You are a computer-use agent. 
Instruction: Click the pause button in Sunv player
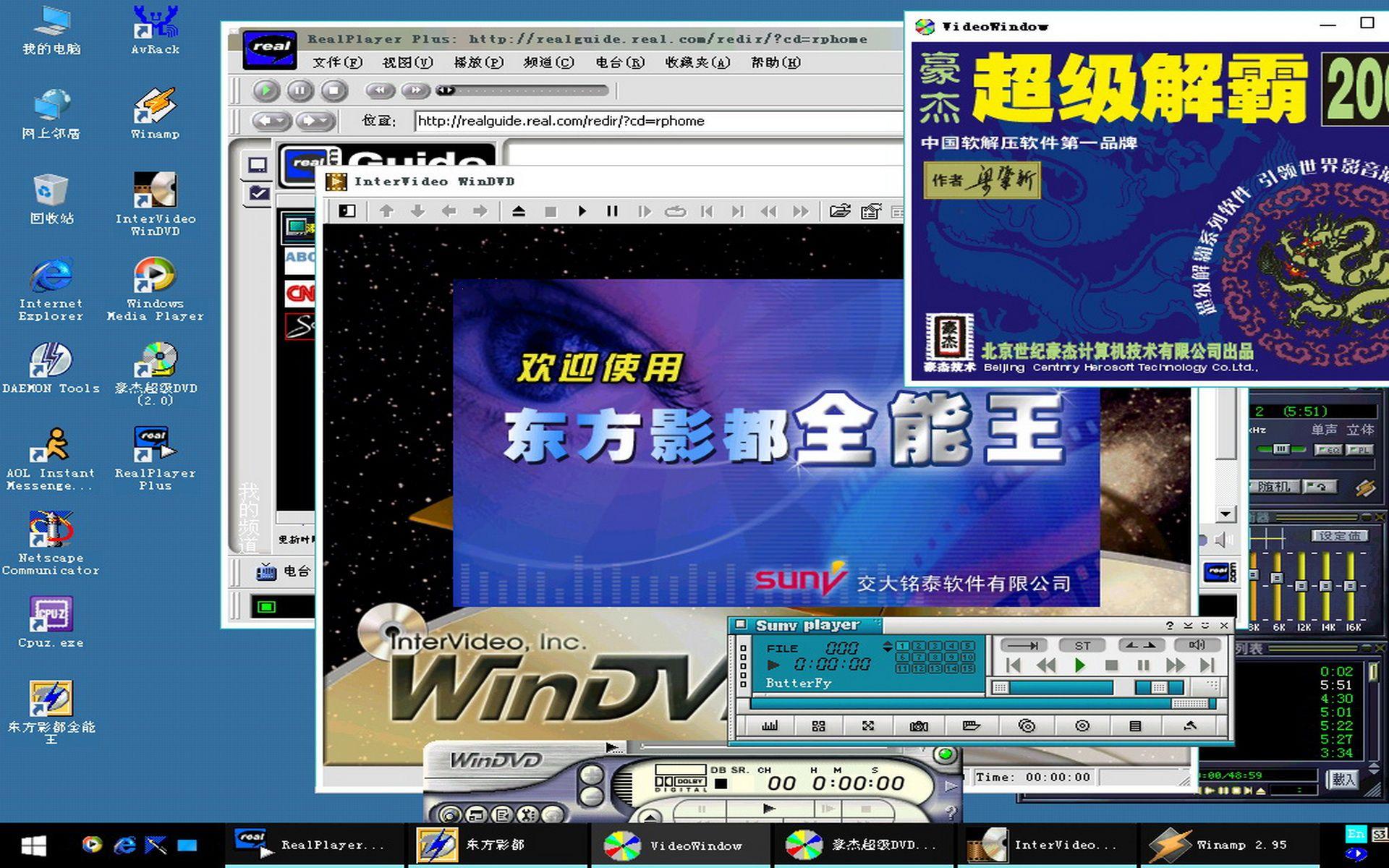[x=1143, y=665]
